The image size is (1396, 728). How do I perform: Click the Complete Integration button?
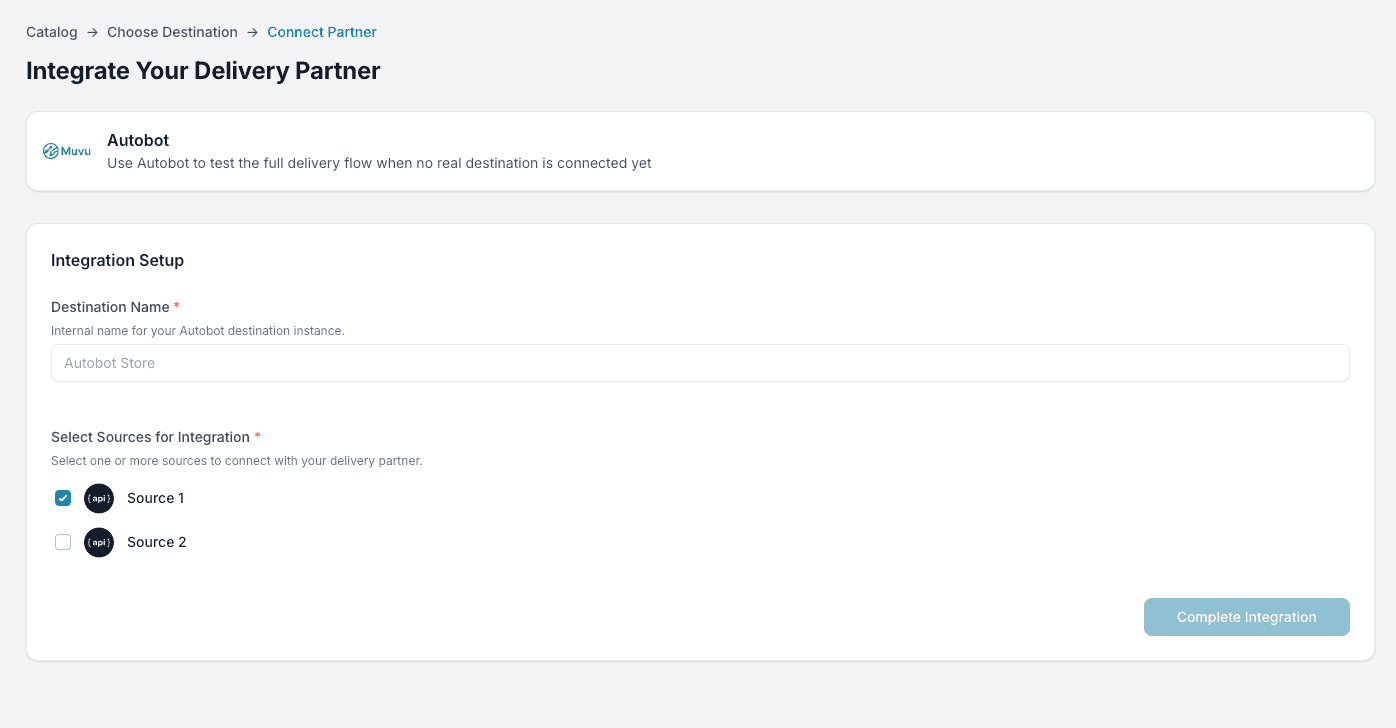(x=1246, y=616)
